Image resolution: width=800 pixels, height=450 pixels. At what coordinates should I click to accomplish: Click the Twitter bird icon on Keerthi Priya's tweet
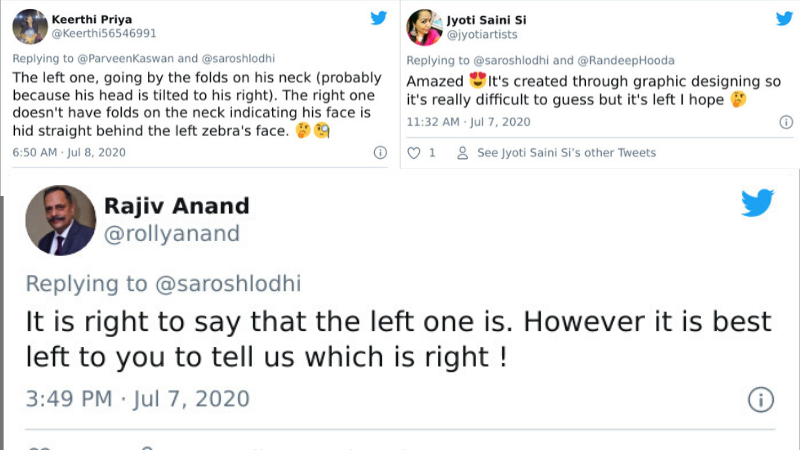tap(379, 18)
